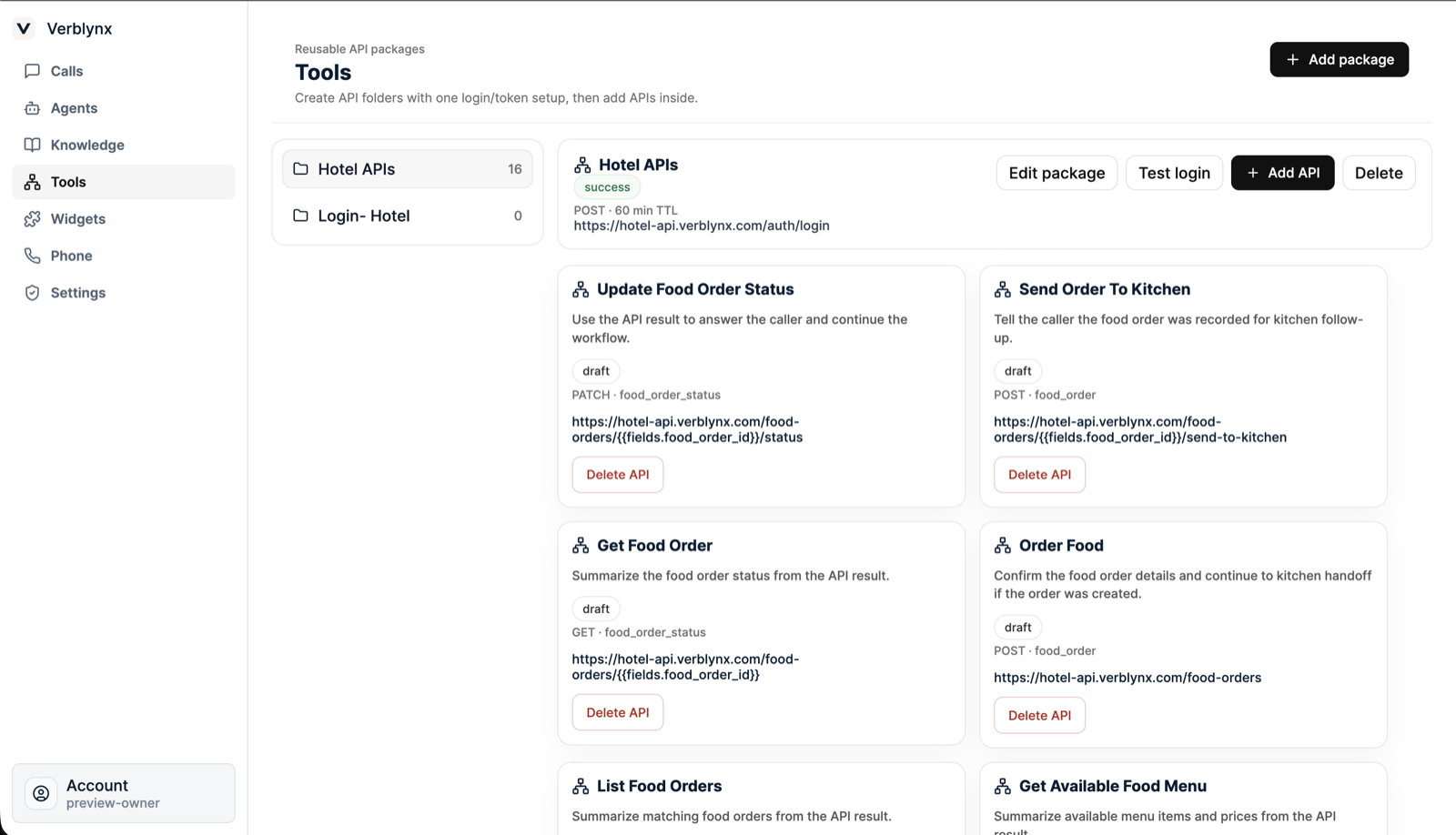Delete the Hotel APIs package
Screen dimensions: 1456x835
pos(1379,173)
